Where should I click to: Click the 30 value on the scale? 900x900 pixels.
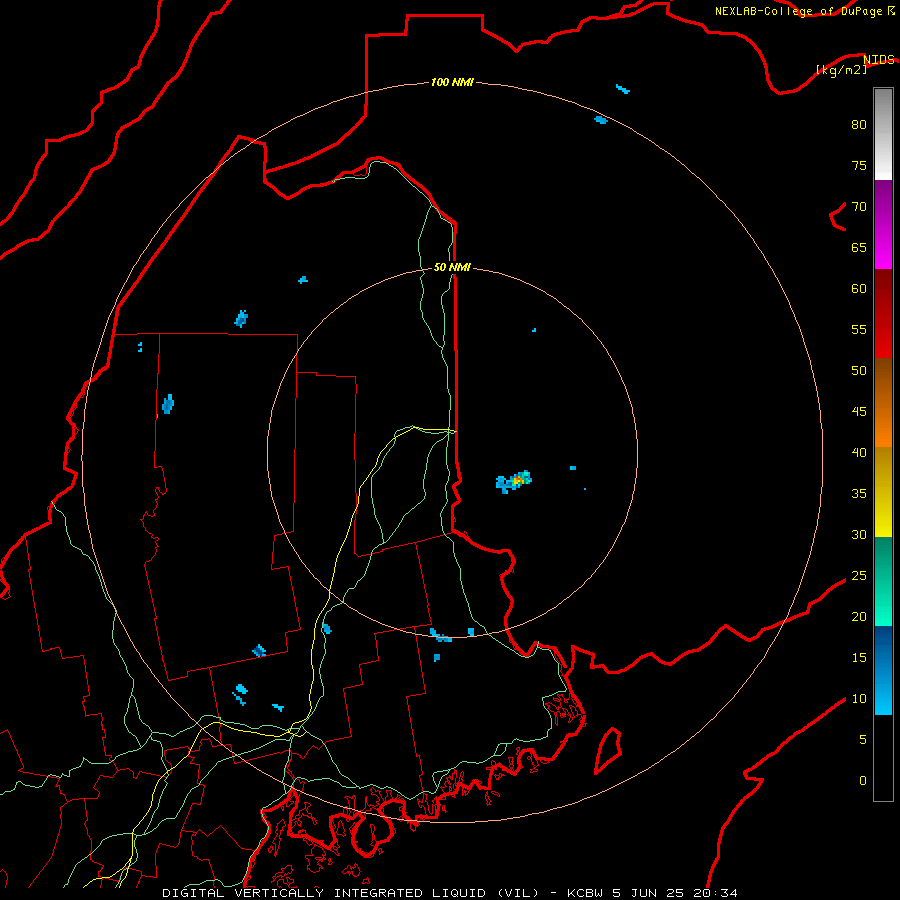pos(859,534)
